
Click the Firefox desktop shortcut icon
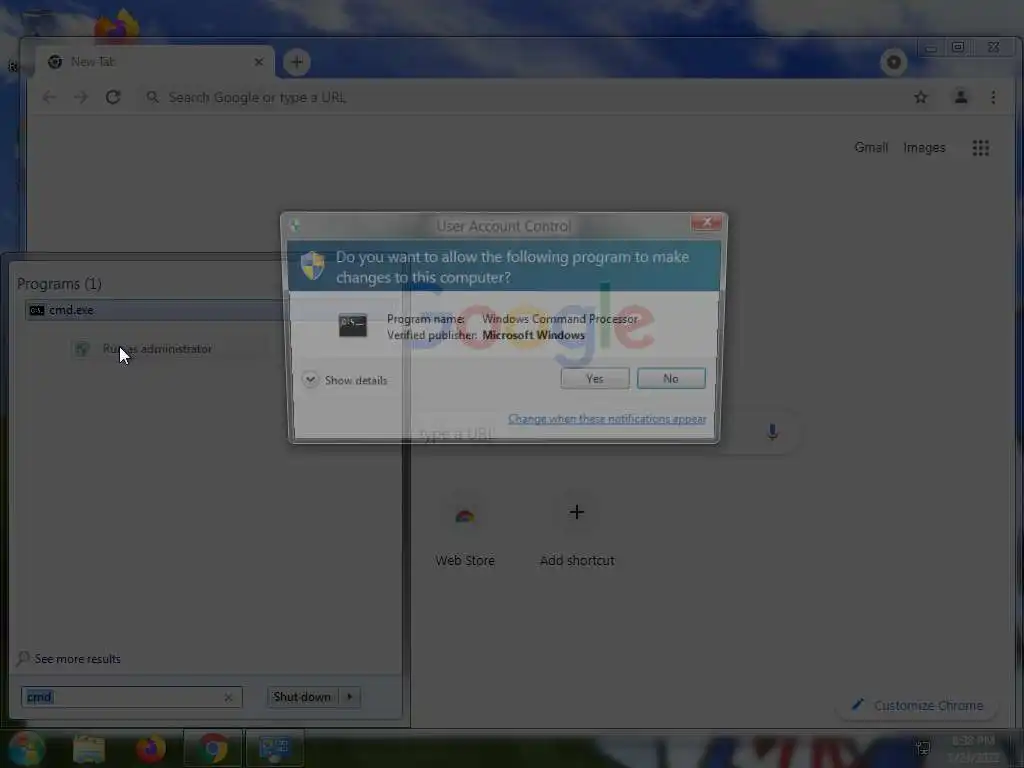click(116, 26)
